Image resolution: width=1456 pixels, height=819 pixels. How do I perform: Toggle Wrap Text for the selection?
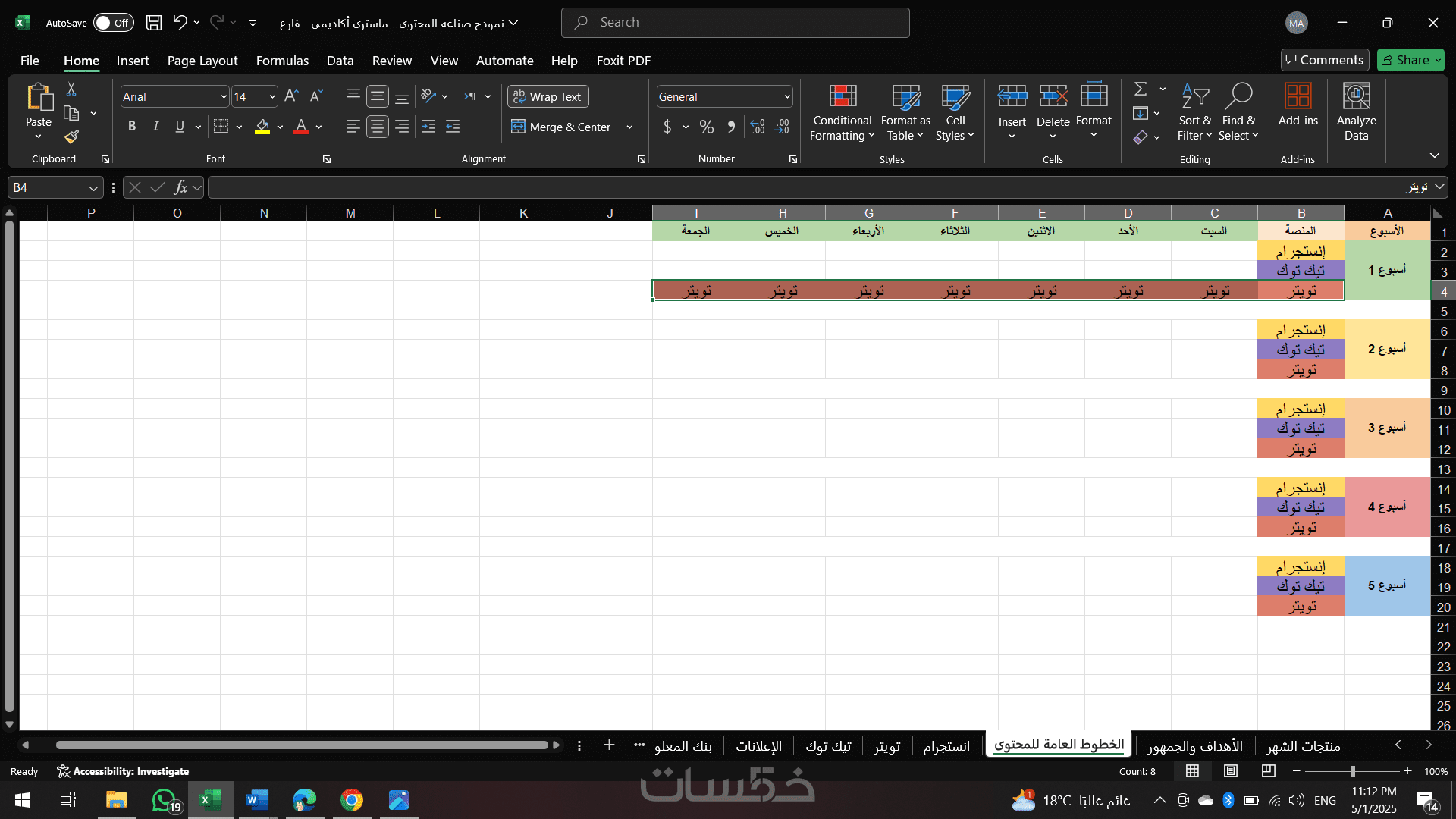tap(548, 97)
